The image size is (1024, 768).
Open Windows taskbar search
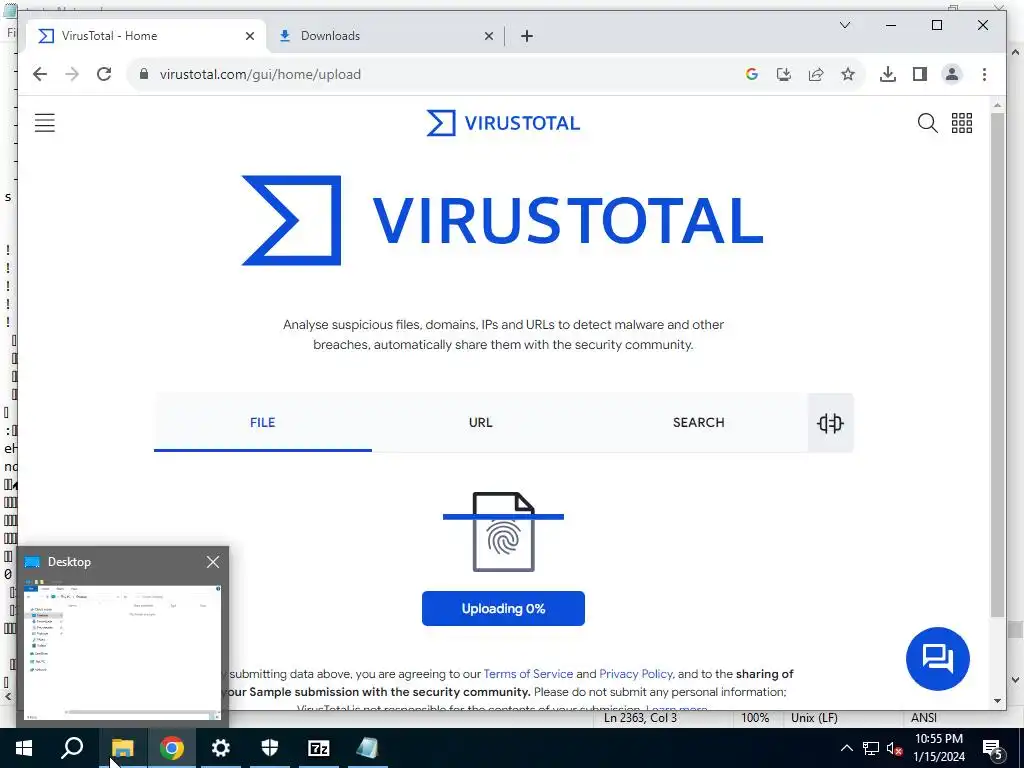pos(72,748)
